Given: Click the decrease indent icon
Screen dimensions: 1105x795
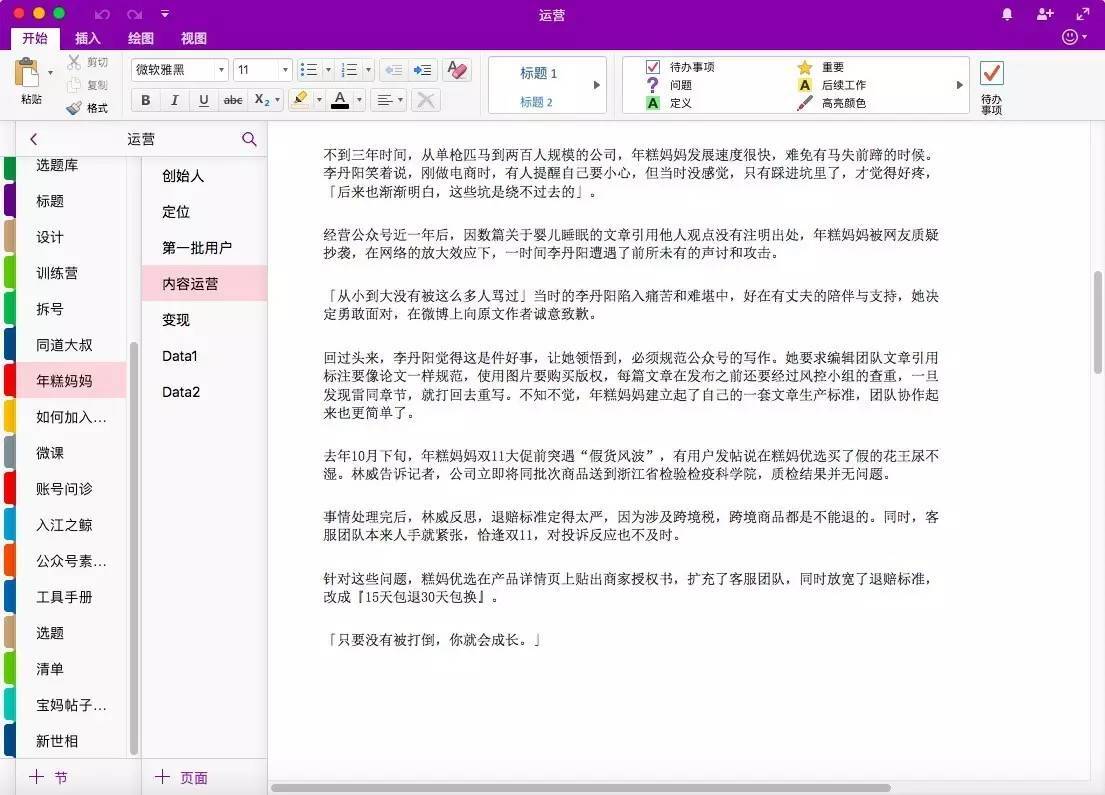Looking at the screenshot, I should (x=394, y=70).
